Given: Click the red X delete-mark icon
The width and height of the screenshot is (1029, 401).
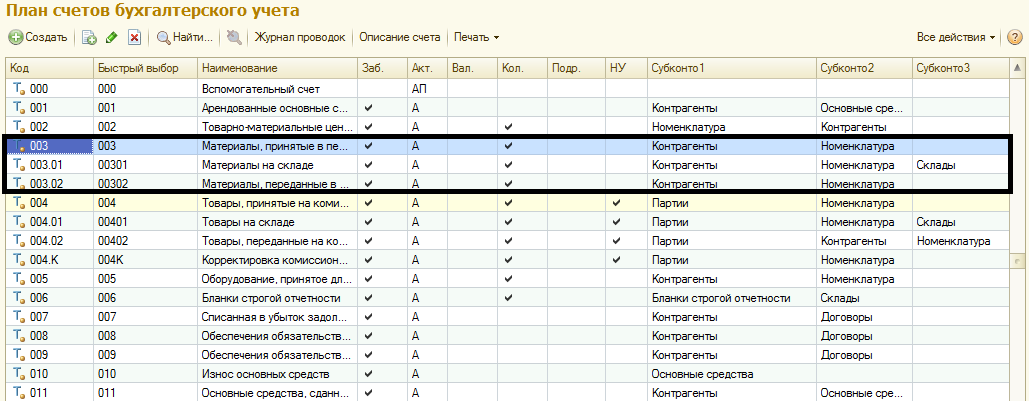Looking at the screenshot, I should point(134,38).
